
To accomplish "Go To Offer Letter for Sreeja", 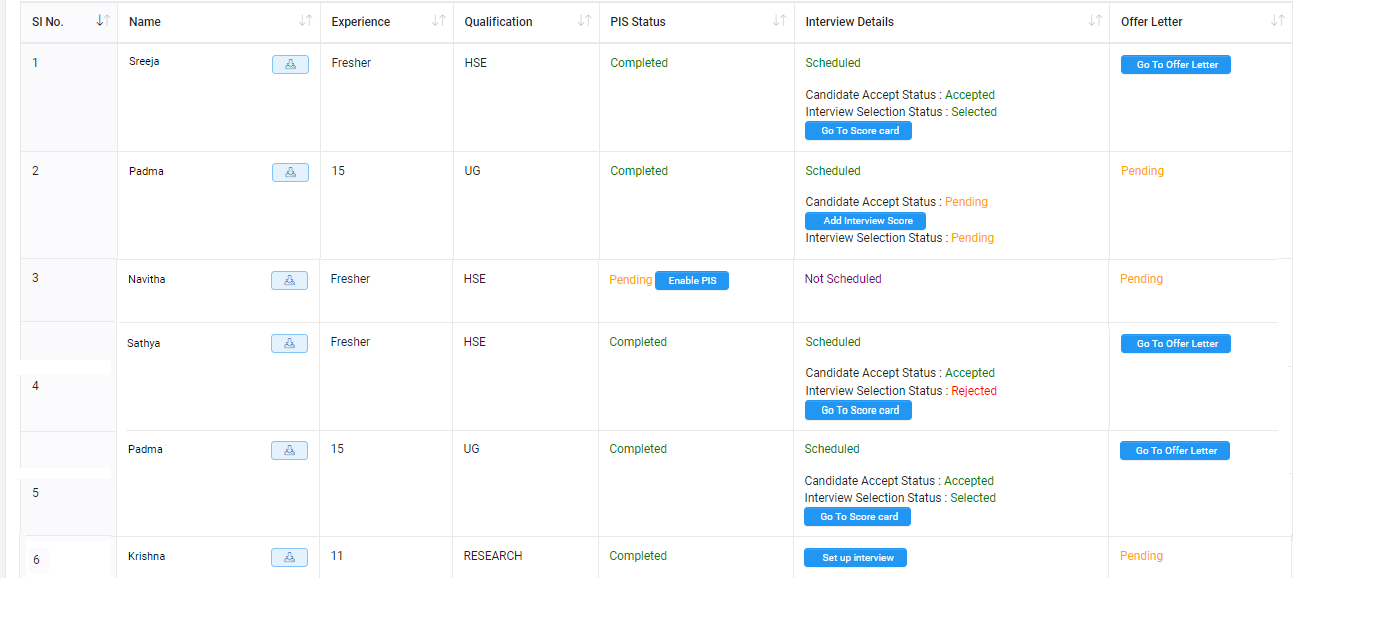I will [x=1175, y=64].
